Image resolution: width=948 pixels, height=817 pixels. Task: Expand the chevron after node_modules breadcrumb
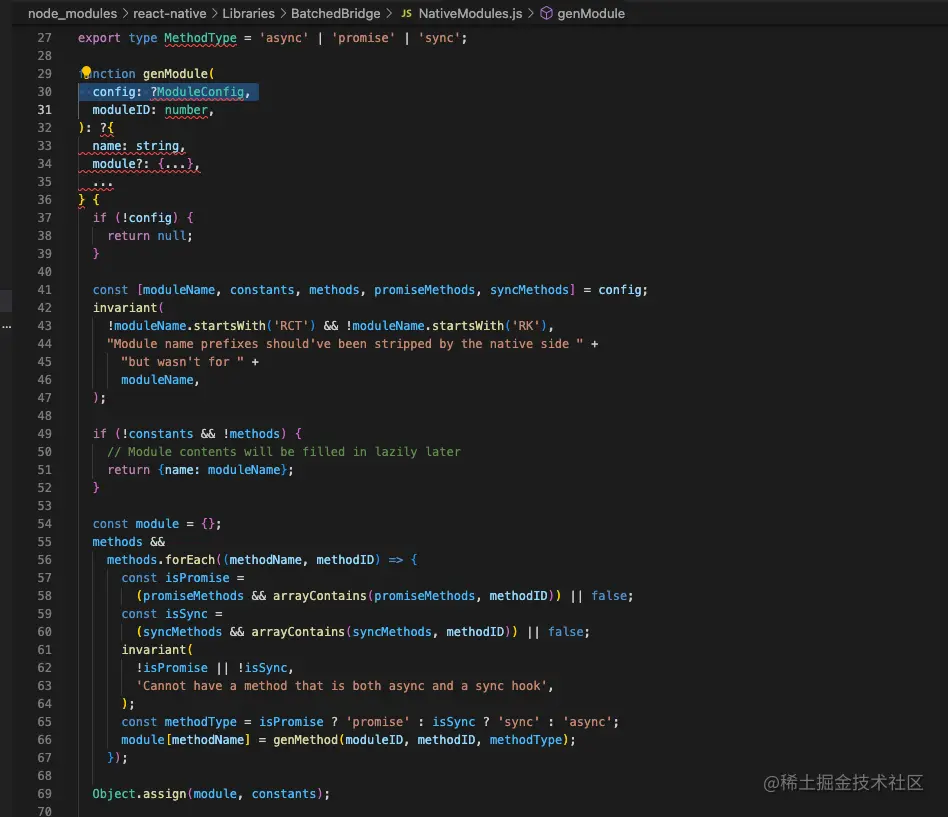pyautogui.click(x=125, y=13)
